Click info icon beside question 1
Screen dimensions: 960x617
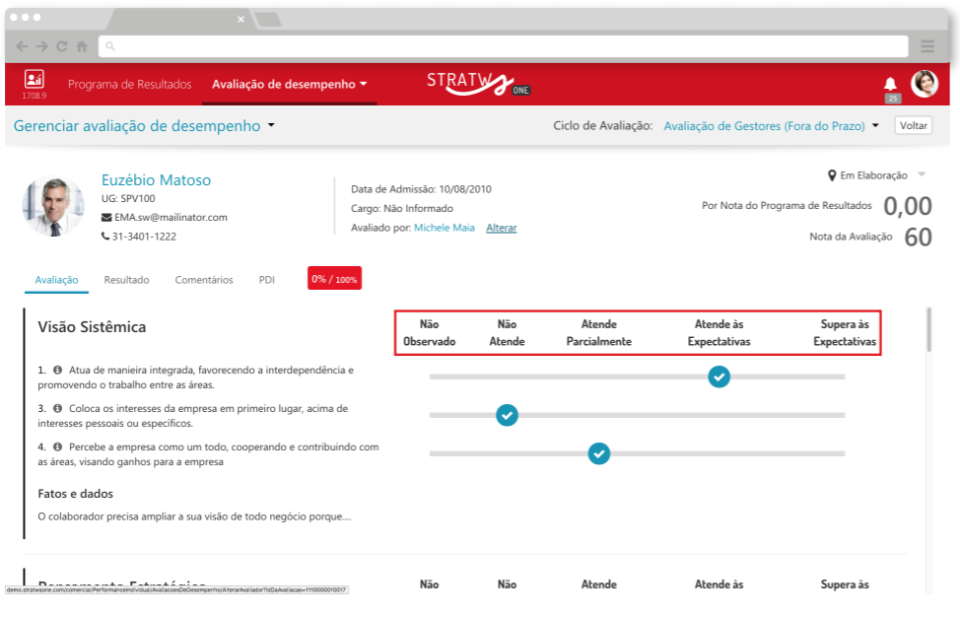58,370
